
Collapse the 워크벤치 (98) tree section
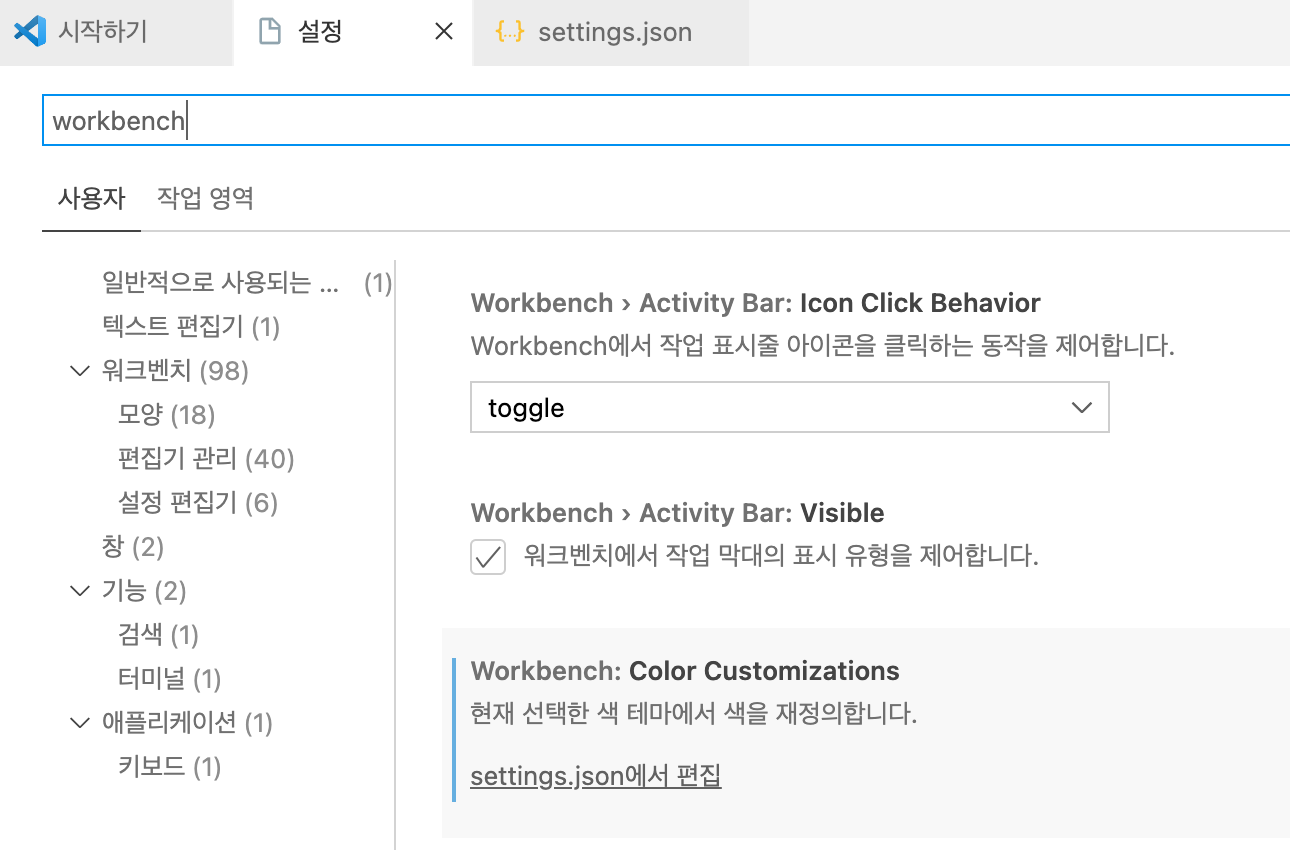pos(80,371)
